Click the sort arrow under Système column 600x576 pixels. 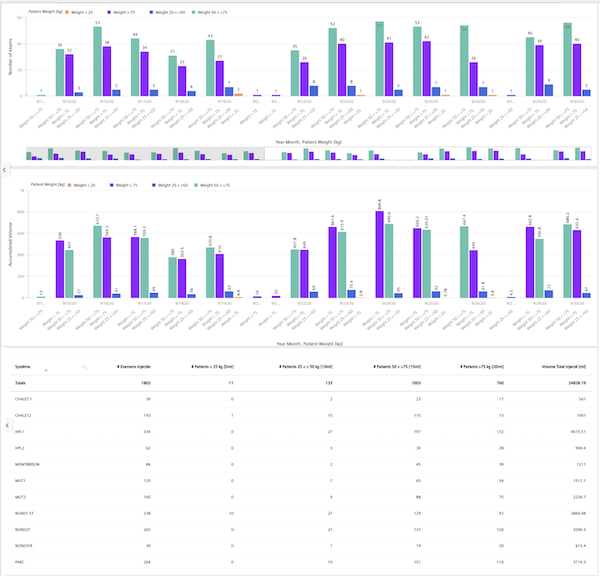coord(44,371)
